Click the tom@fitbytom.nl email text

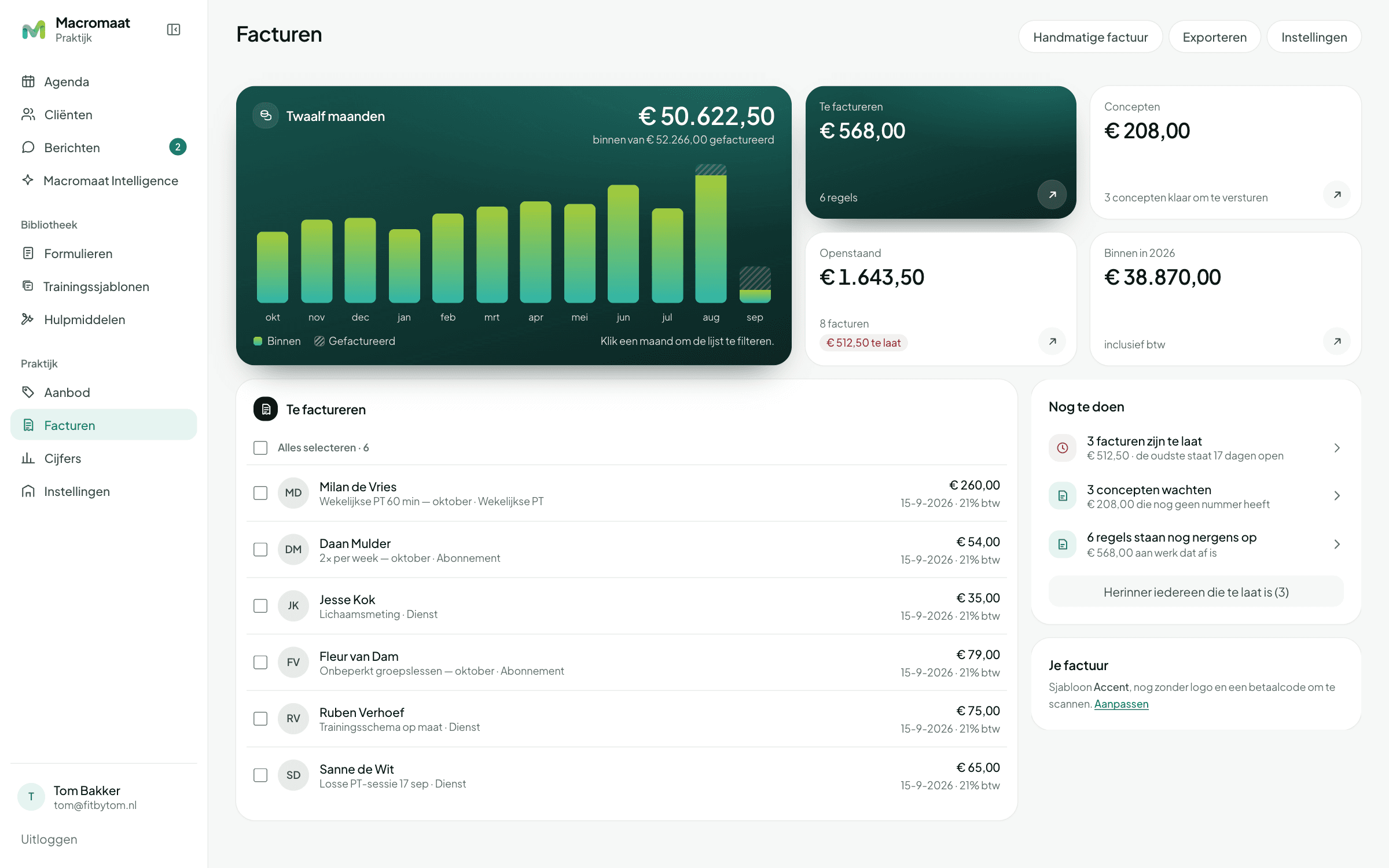tap(95, 805)
